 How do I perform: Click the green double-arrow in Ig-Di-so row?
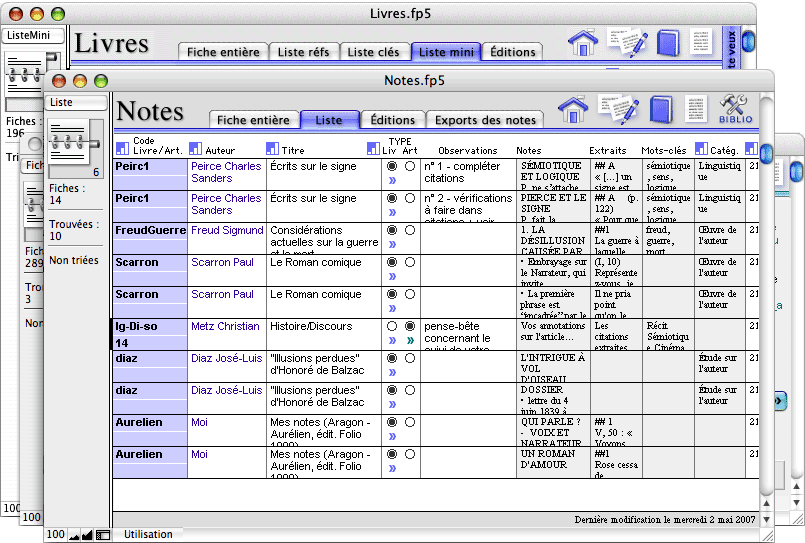tap(410, 340)
